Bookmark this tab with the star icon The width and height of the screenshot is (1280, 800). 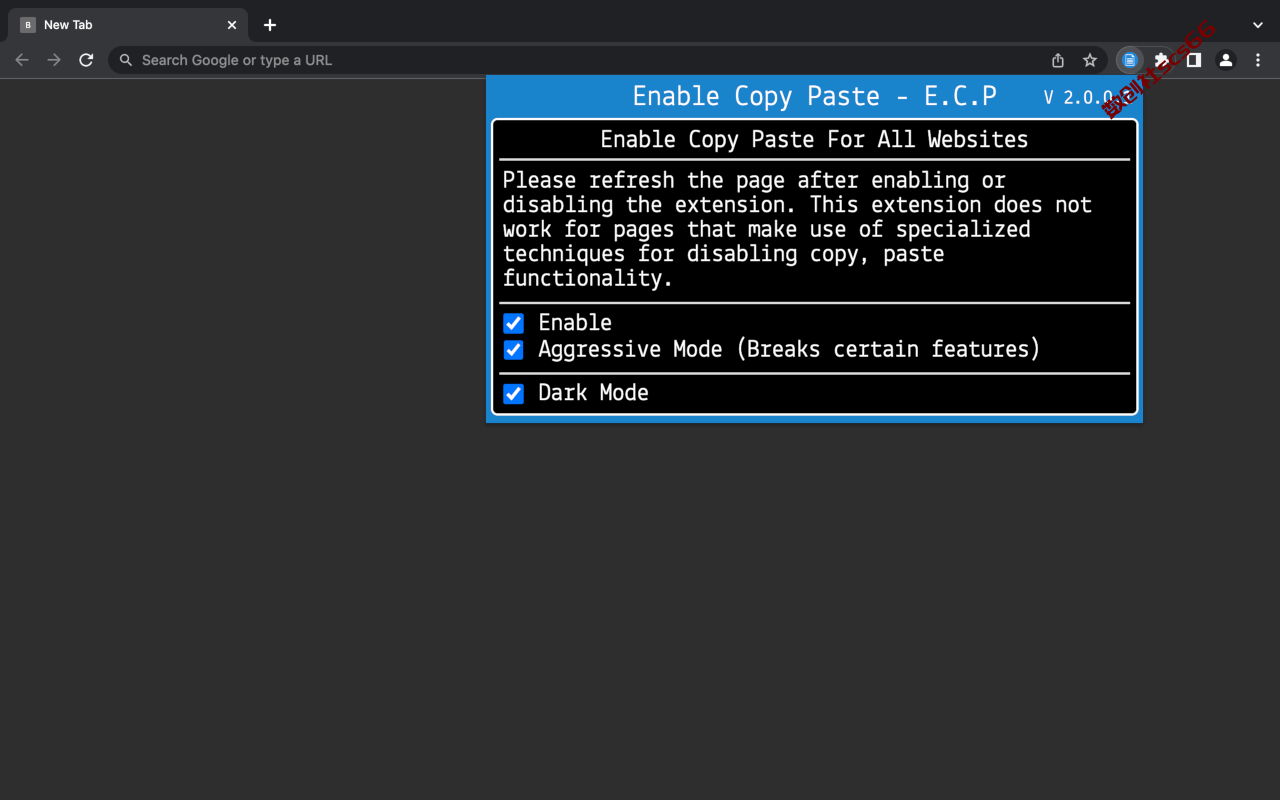coord(1090,60)
